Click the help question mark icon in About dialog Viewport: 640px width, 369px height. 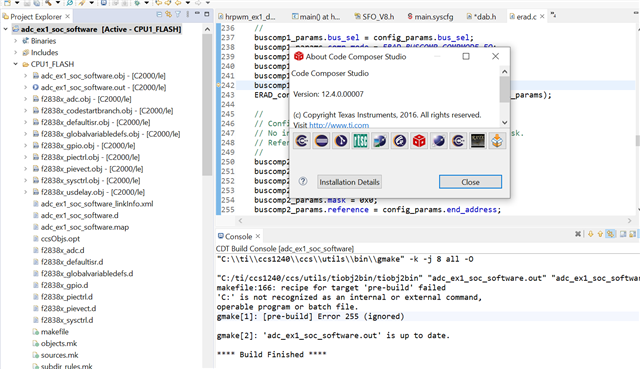pos(303,181)
